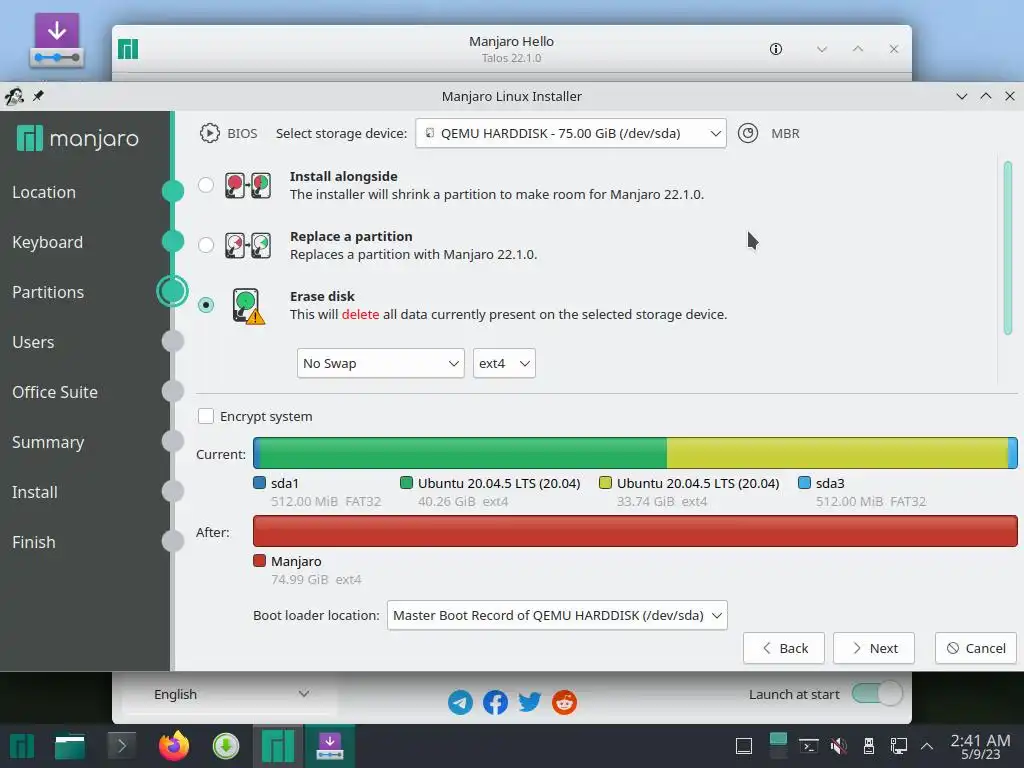Click the Manjaro Hello window logo icon
Viewport: 1024px width, 768px height.
(x=128, y=49)
